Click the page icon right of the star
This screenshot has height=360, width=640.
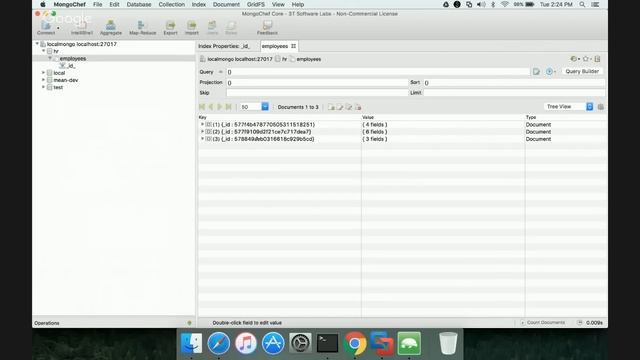click(598, 59)
